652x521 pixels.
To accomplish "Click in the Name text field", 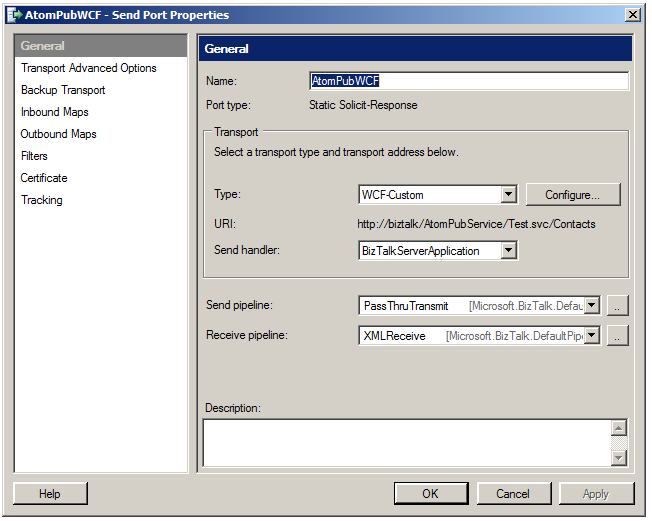I will tap(469, 81).
